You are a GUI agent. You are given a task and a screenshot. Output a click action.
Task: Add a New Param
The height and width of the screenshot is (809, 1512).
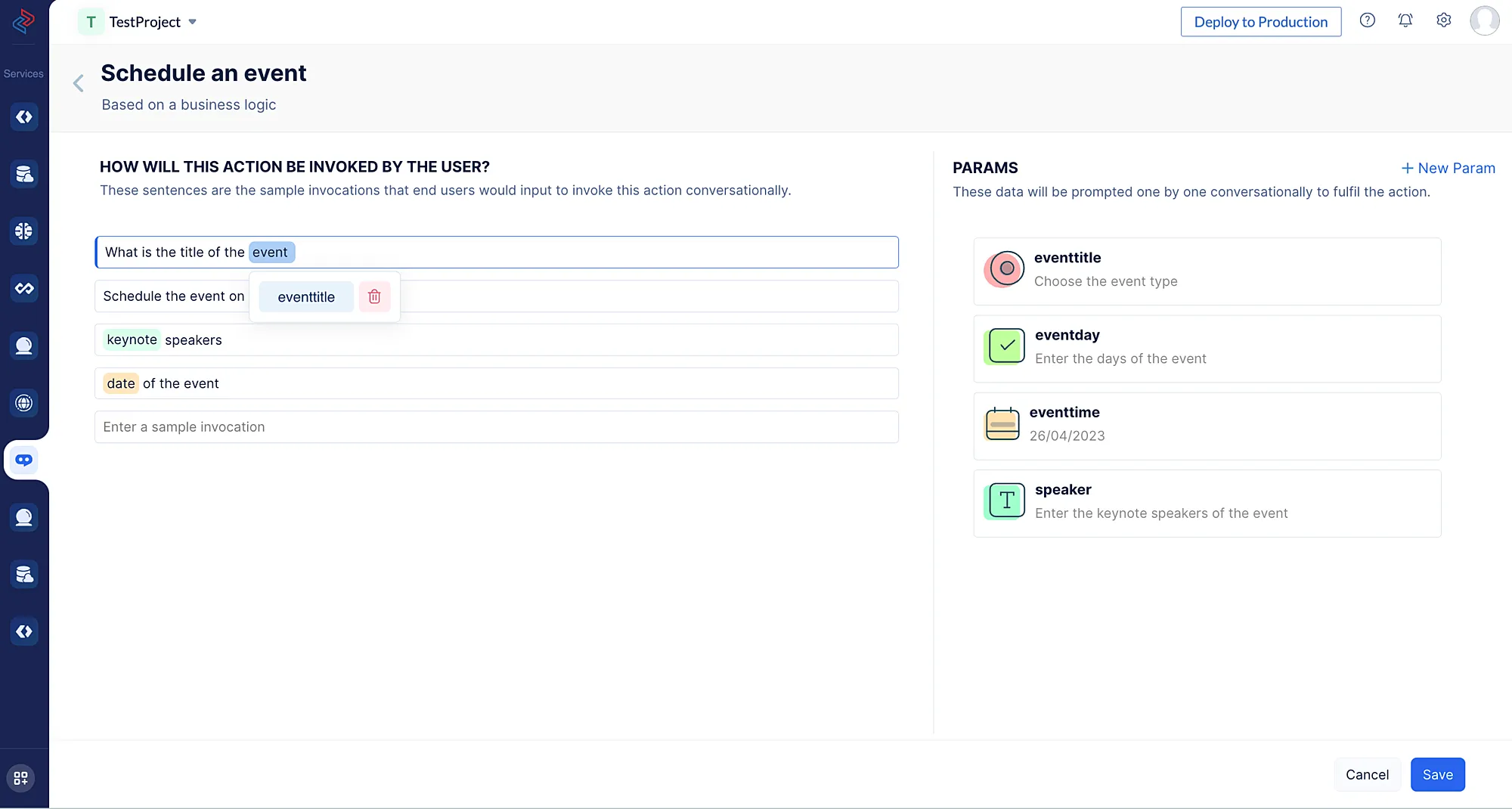pos(1448,168)
